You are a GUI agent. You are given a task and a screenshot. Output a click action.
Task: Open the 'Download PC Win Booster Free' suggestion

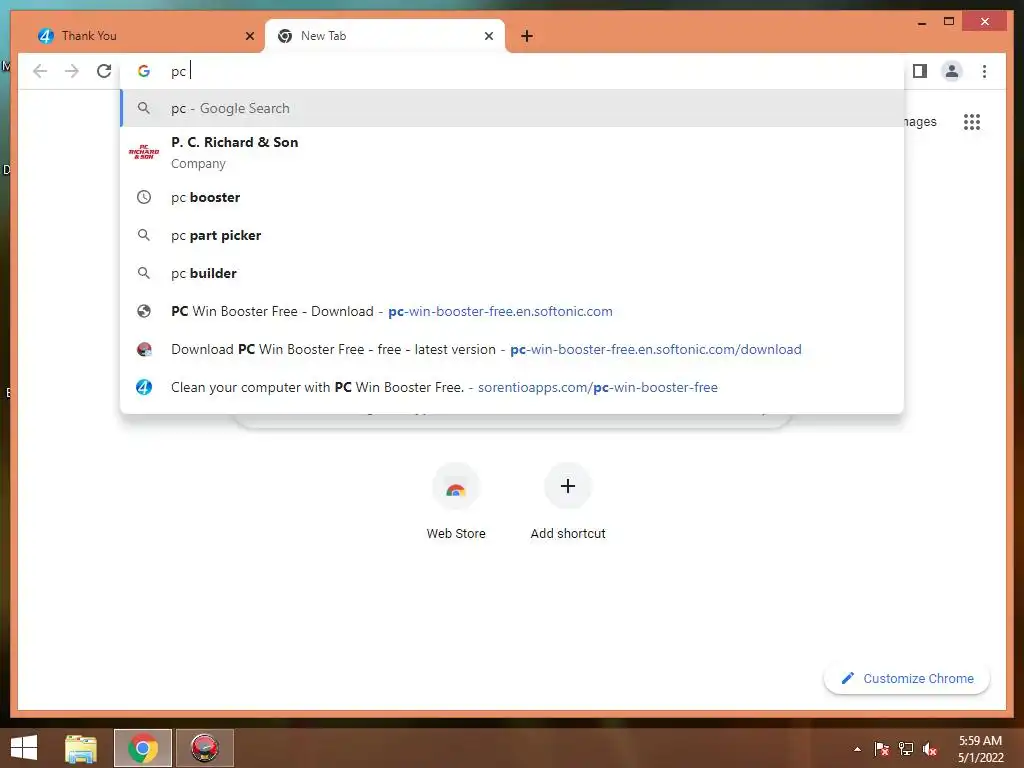[x=512, y=349]
